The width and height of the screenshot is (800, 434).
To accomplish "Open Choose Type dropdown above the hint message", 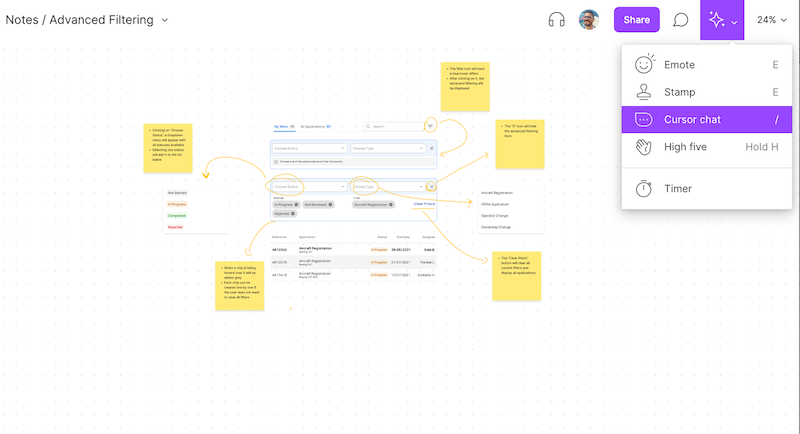I will coord(388,148).
